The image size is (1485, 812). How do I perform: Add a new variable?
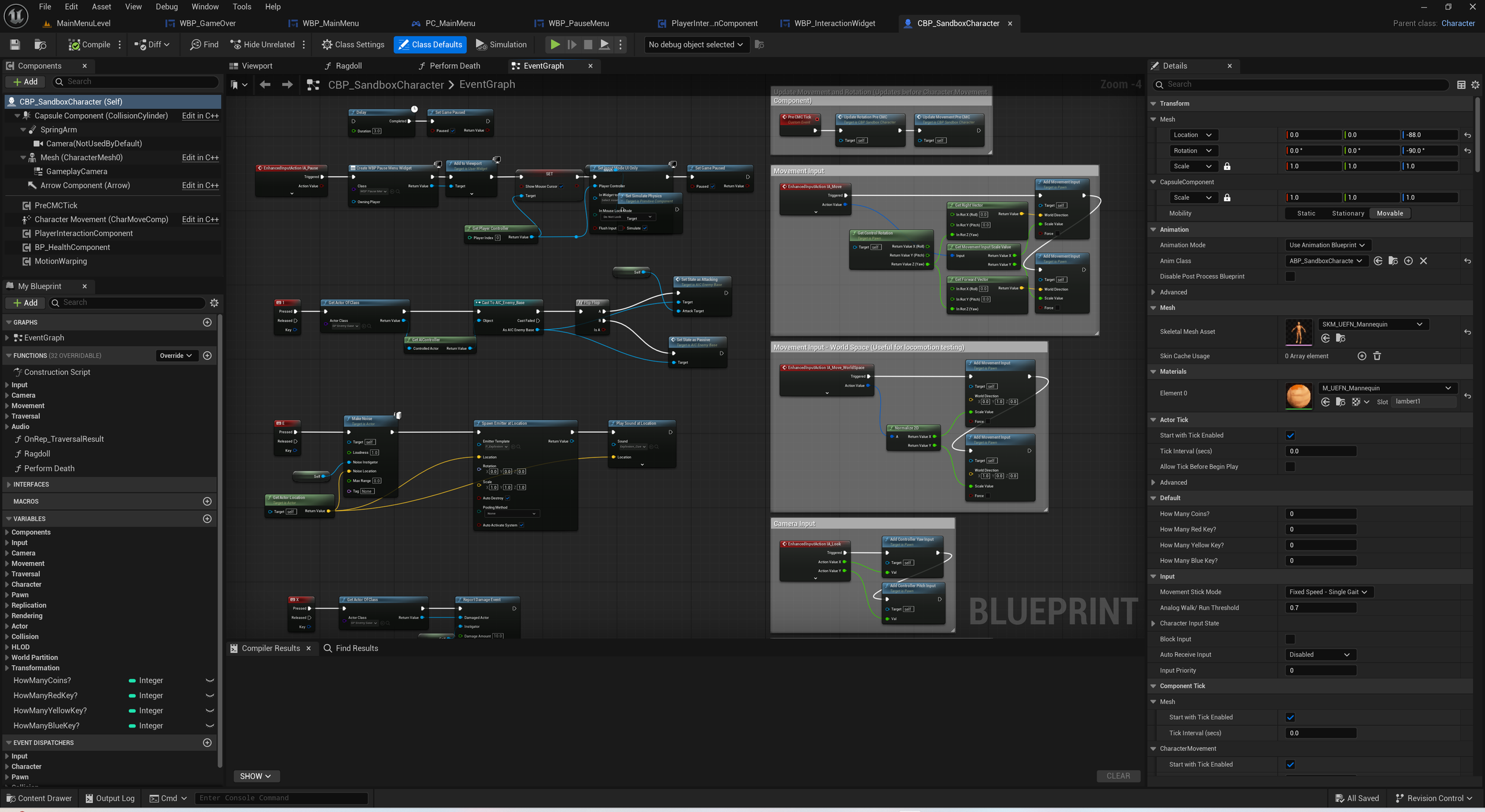pyautogui.click(x=207, y=519)
